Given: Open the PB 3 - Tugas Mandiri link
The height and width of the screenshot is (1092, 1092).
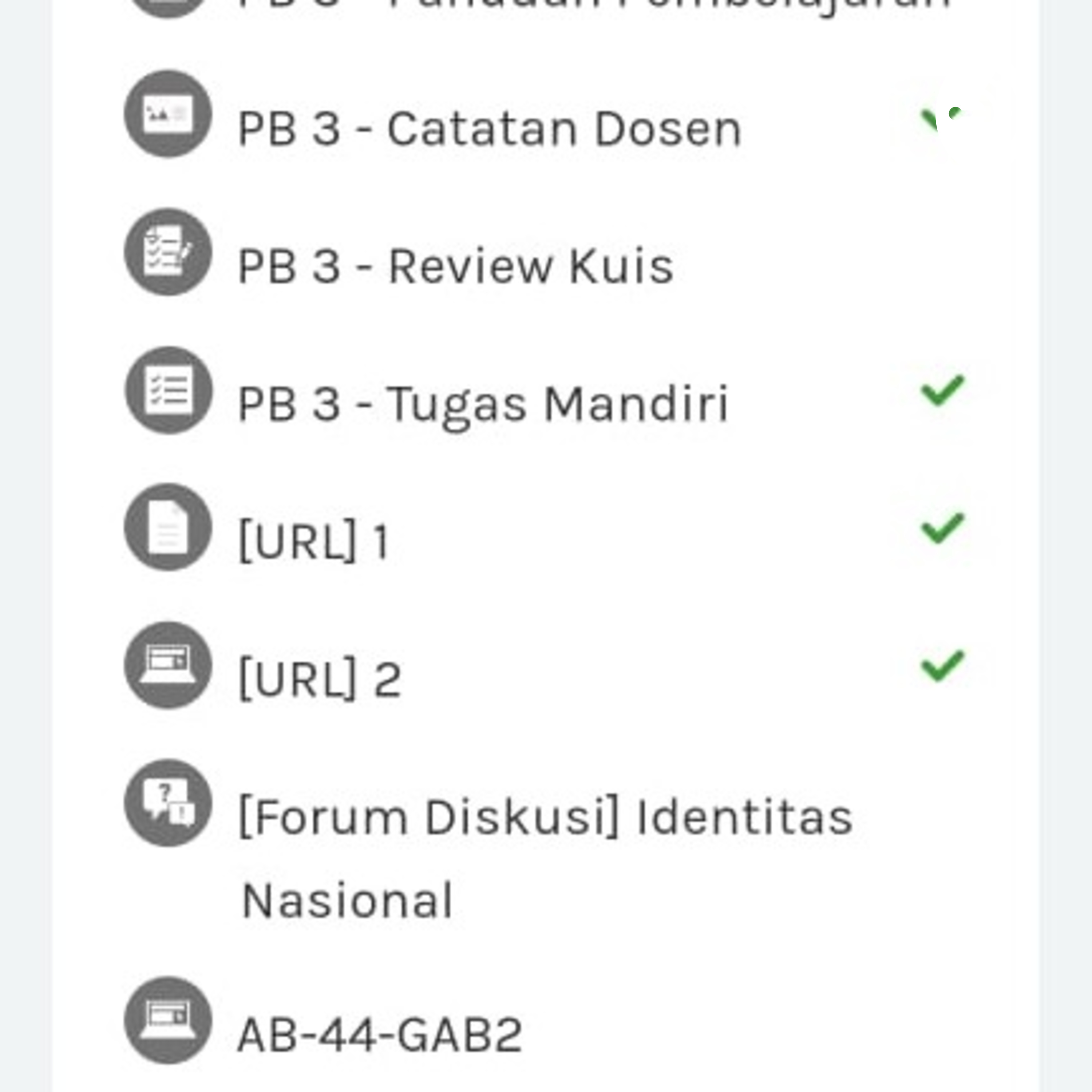Looking at the screenshot, I should pos(483,404).
